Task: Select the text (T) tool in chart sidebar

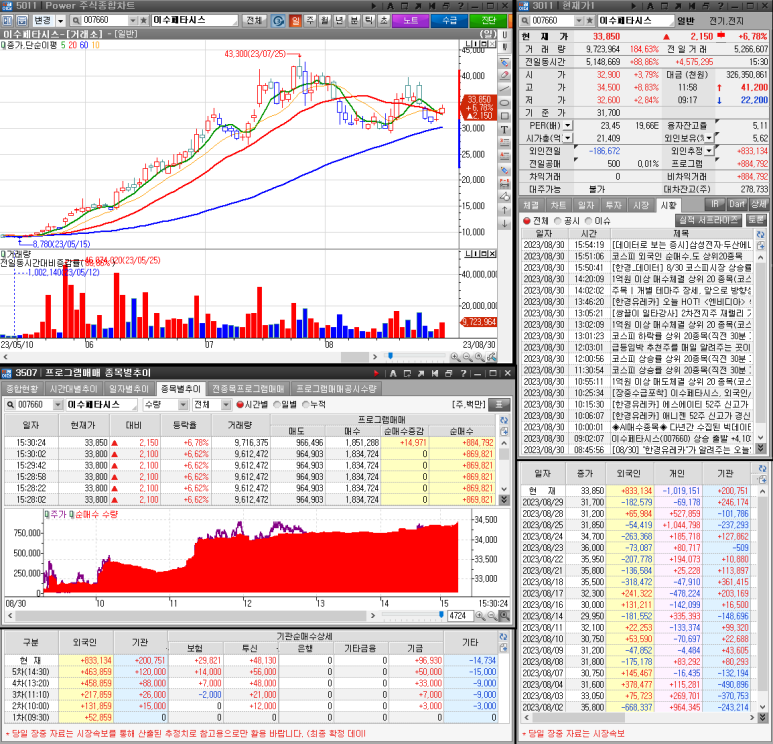Action: click(x=504, y=130)
